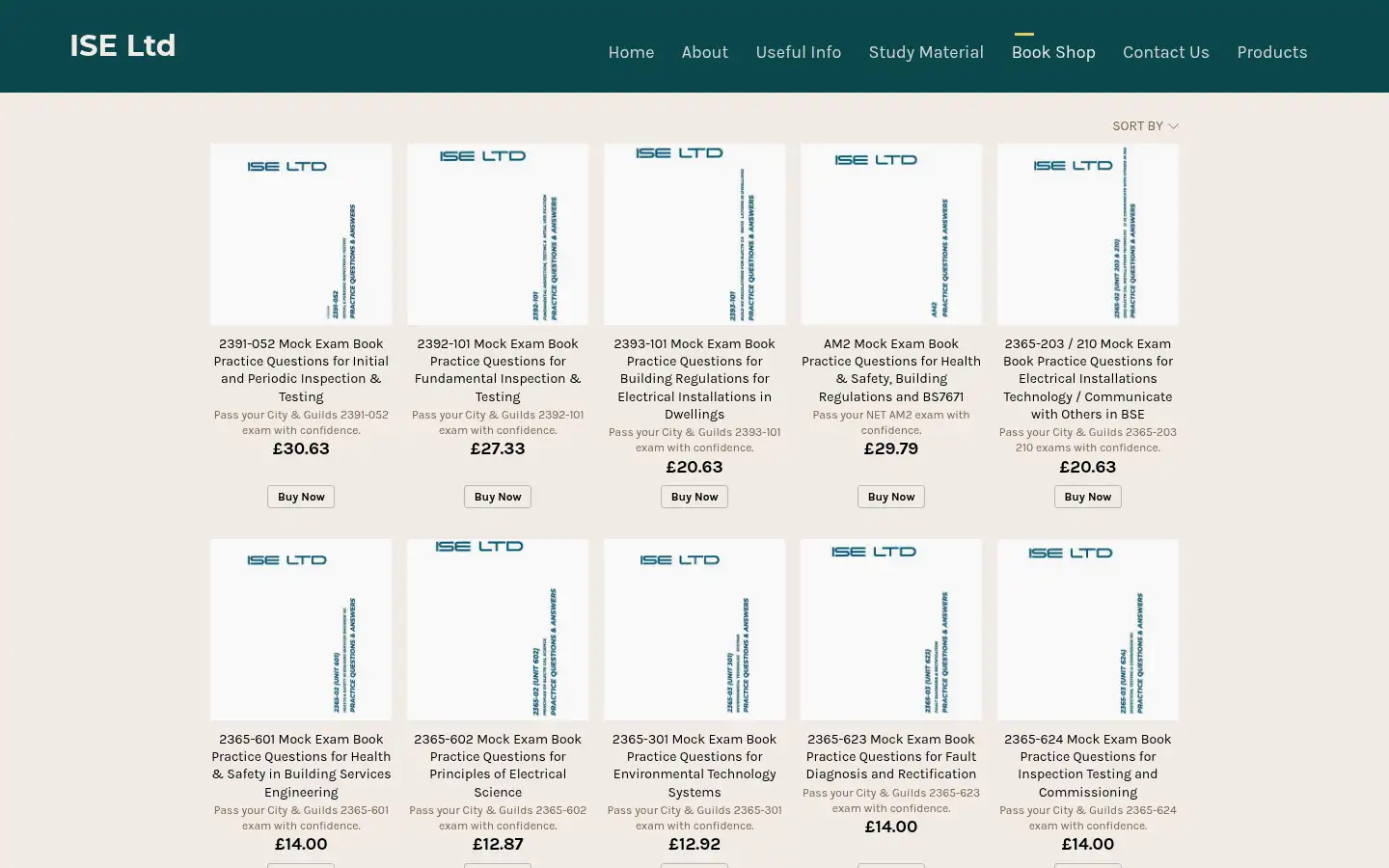Click the ISE Ltd site logo

tap(123, 45)
